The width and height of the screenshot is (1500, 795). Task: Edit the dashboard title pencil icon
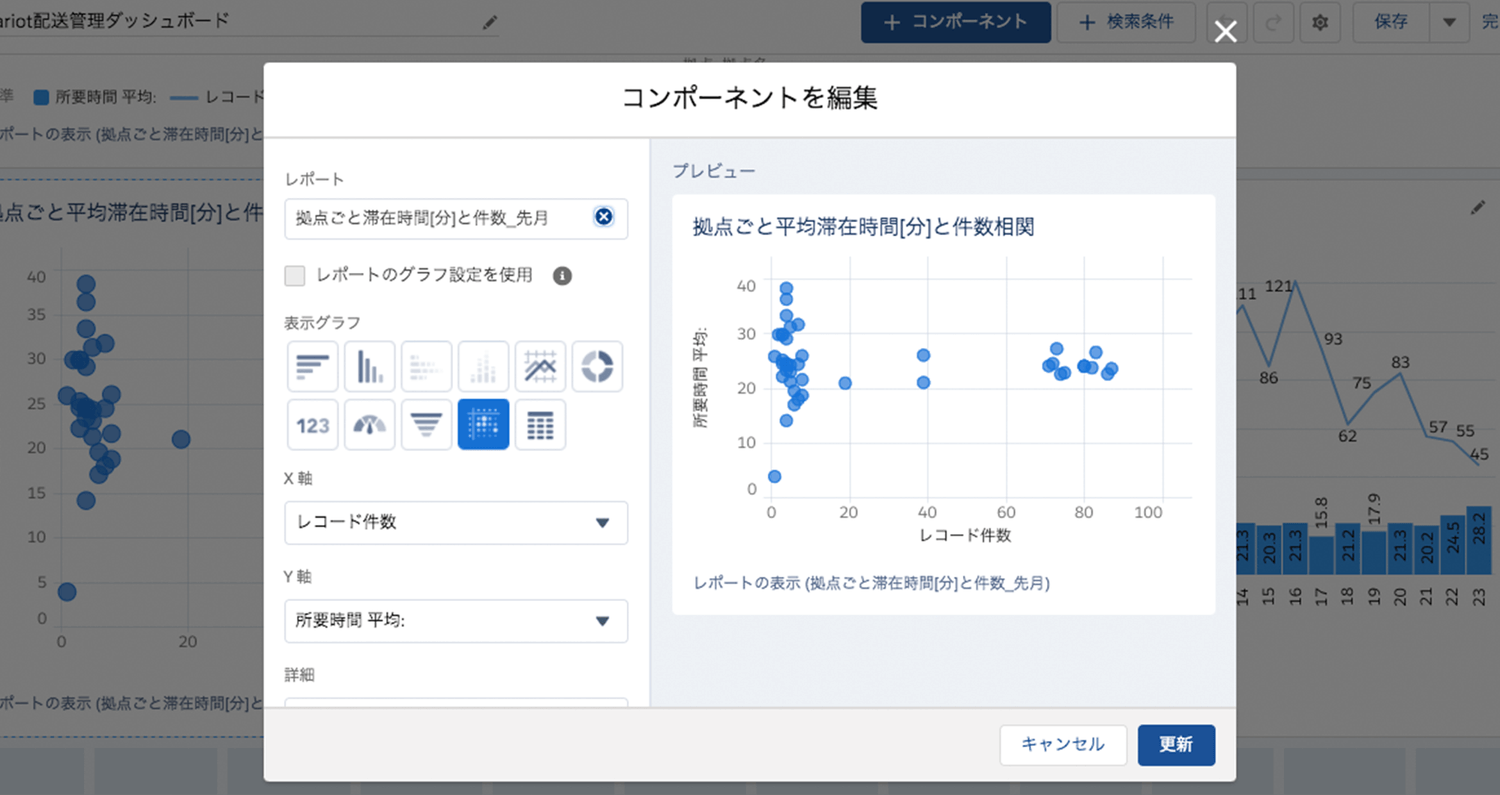tap(489, 22)
